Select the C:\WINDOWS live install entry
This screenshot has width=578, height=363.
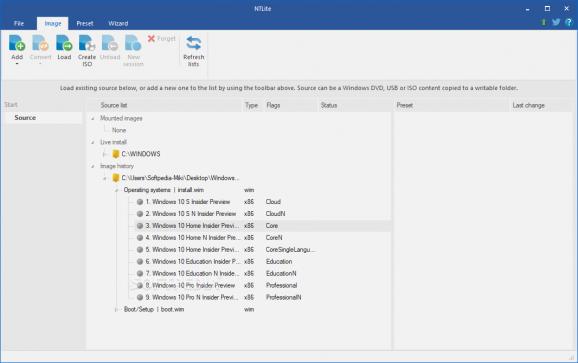pyautogui.click(x=141, y=154)
